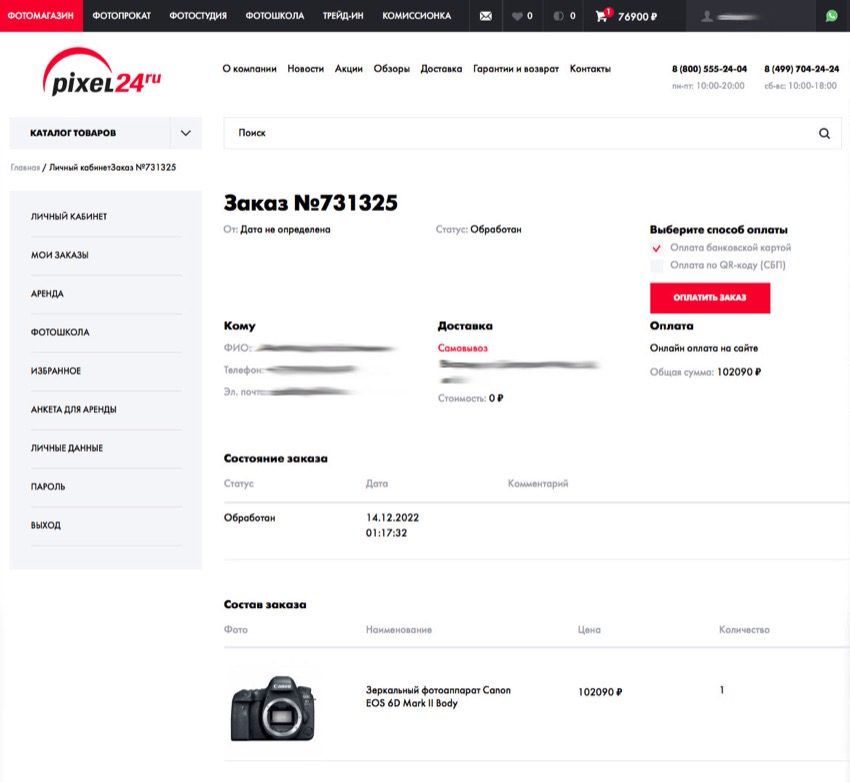Open Избранное in sidebar
The image size is (850, 783).
click(x=56, y=371)
